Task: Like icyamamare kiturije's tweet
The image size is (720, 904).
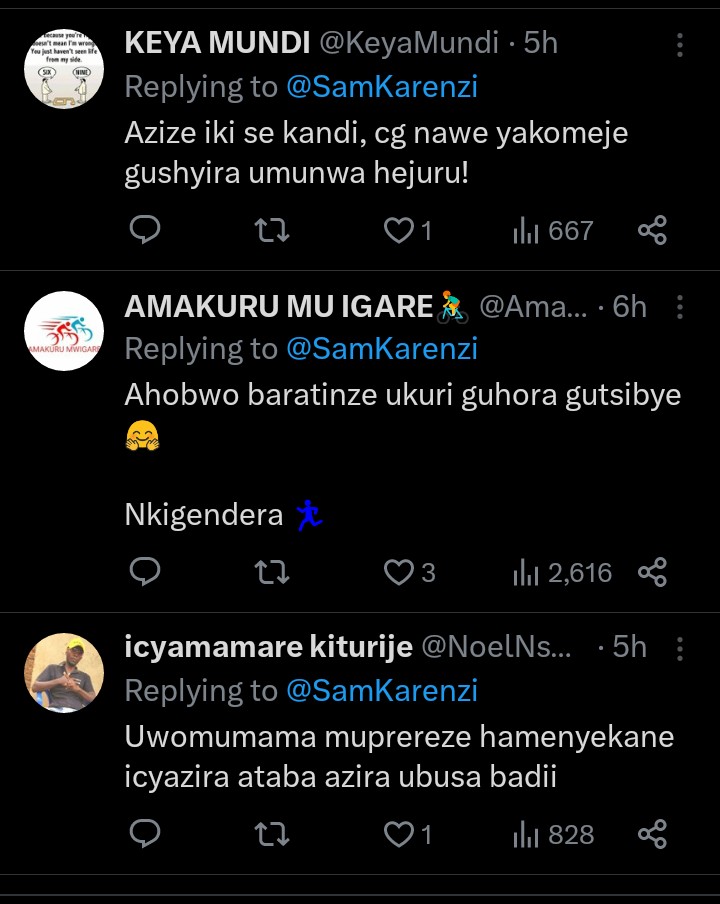Action: click(400, 834)
